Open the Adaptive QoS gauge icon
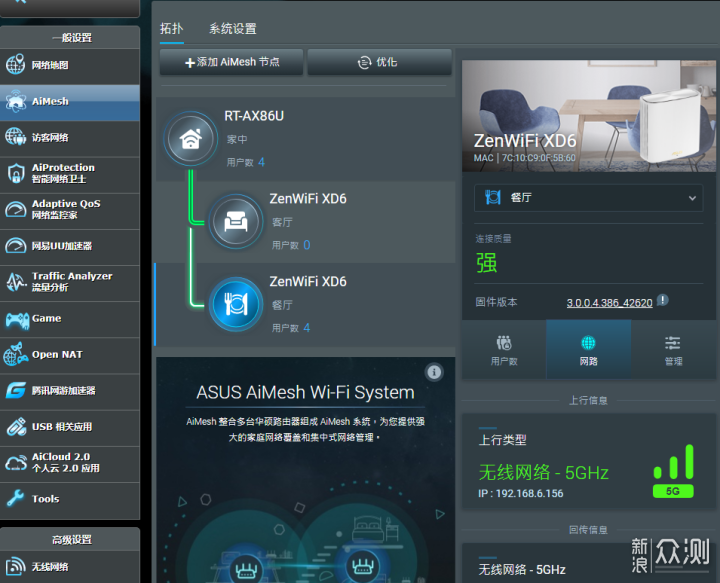Viewport: 720px width, 583px height. point(16,210)
